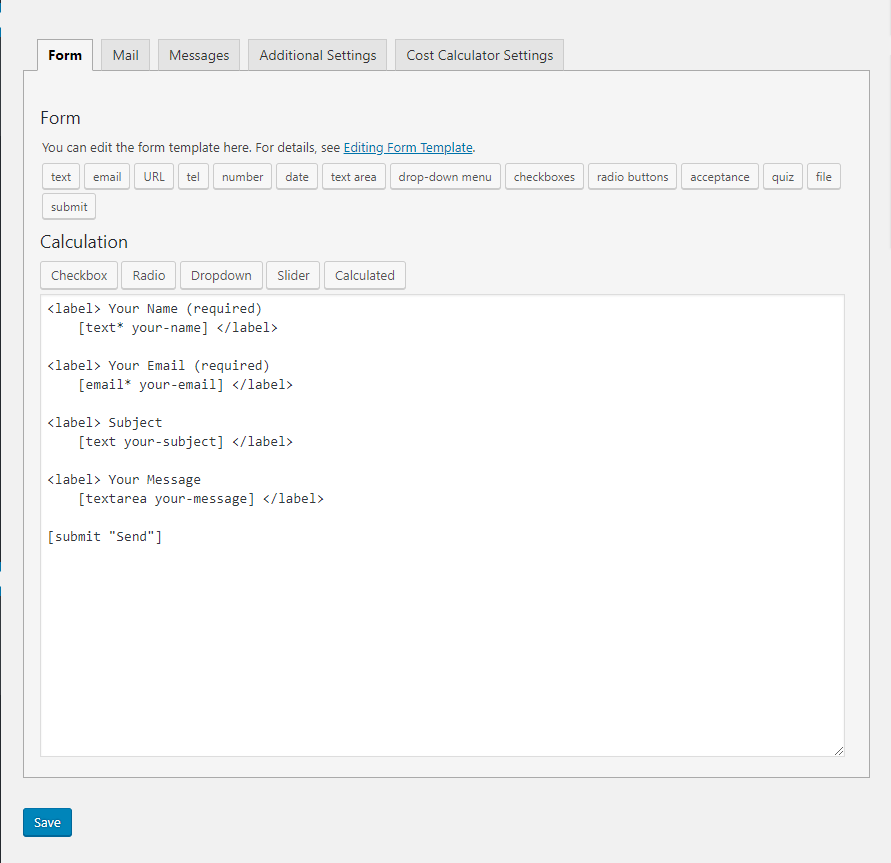The width and height of the screenshot is (891, 863).
Task: Click the "<label> Your Message" line
Action: (124, 480)
